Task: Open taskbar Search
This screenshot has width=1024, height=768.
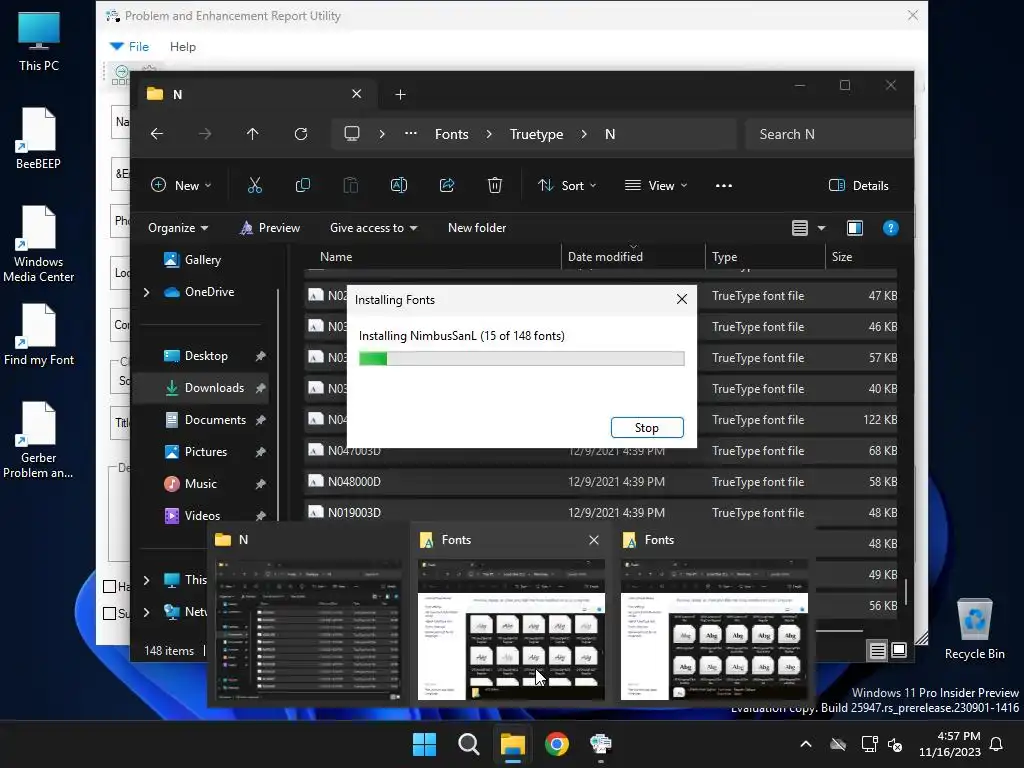Action: pos(468,744)
